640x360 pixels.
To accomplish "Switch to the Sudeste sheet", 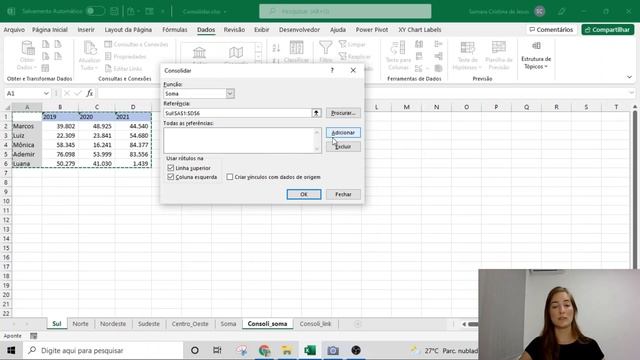I will (x=149, y=324).
